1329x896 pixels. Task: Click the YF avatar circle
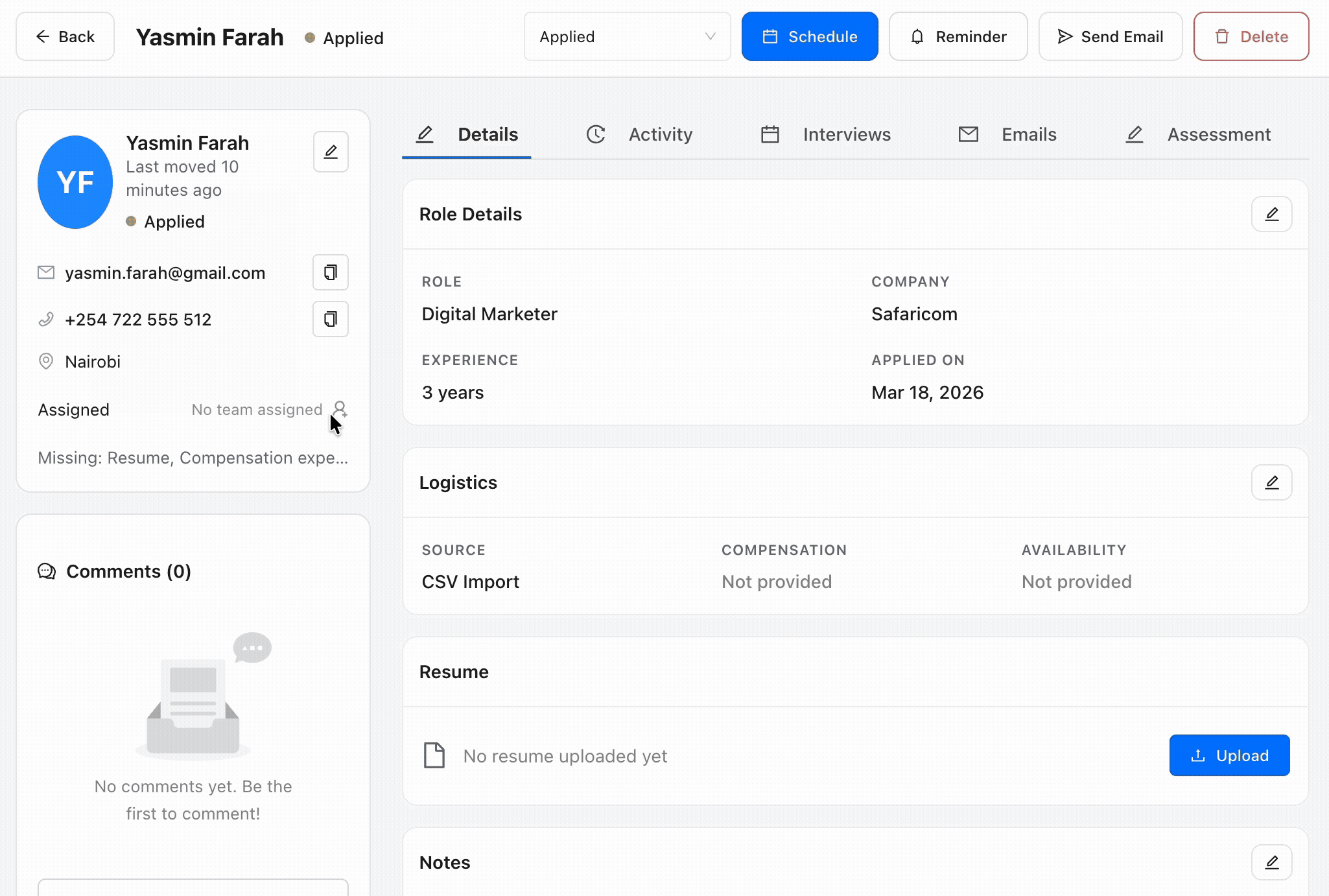pyautogui.click(x=75, y=182)
